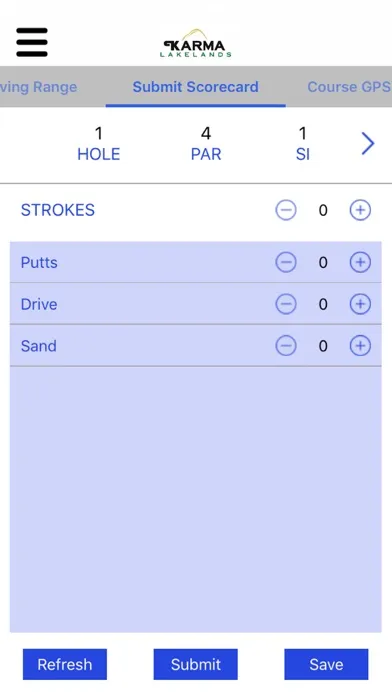Save the scorecard with Save button
This screenshot has height=696, width=392.
click(x=326, y=664)
